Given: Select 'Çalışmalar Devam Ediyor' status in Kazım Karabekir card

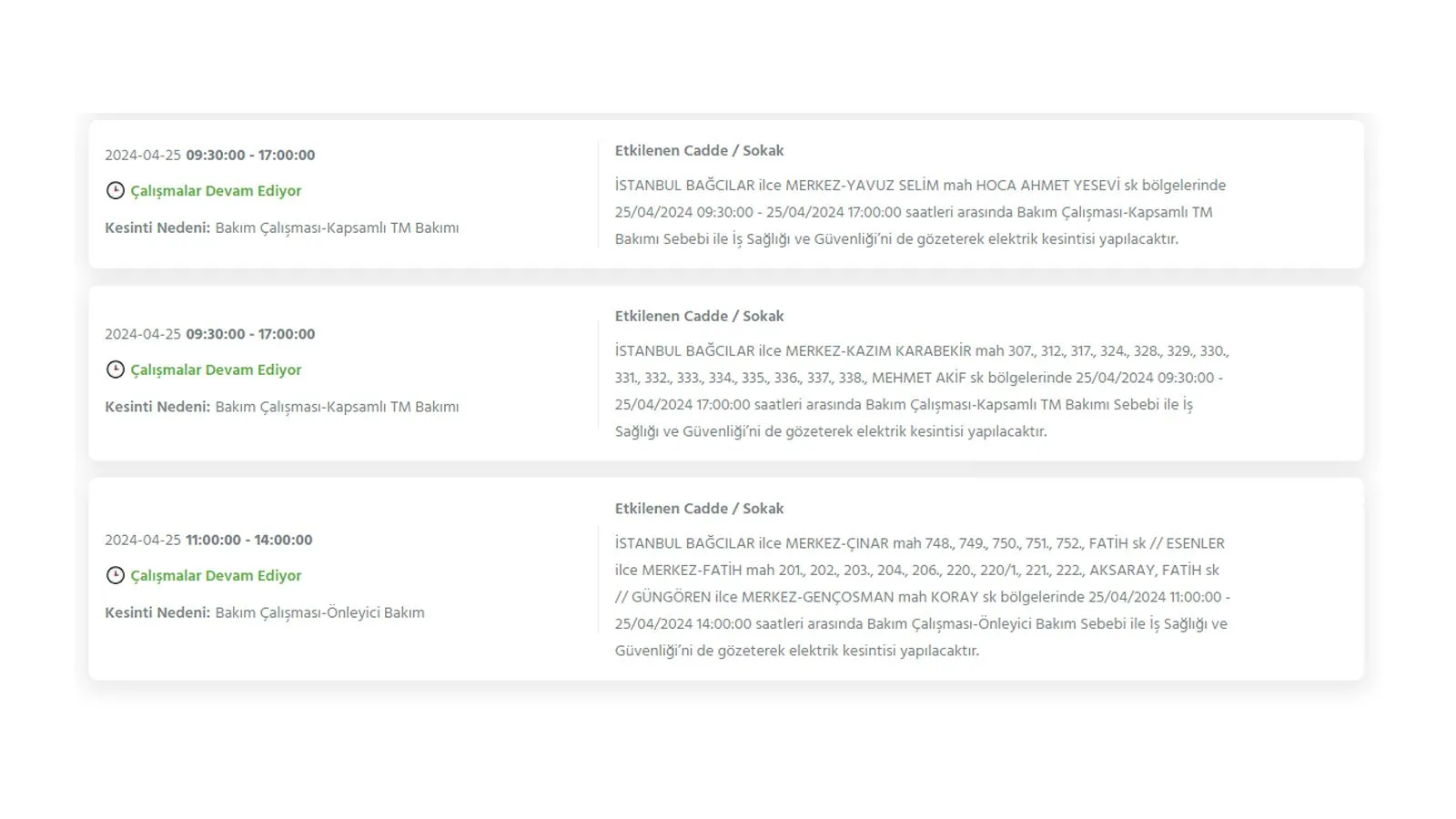Looking at the screenshot, I should [216, 370].
